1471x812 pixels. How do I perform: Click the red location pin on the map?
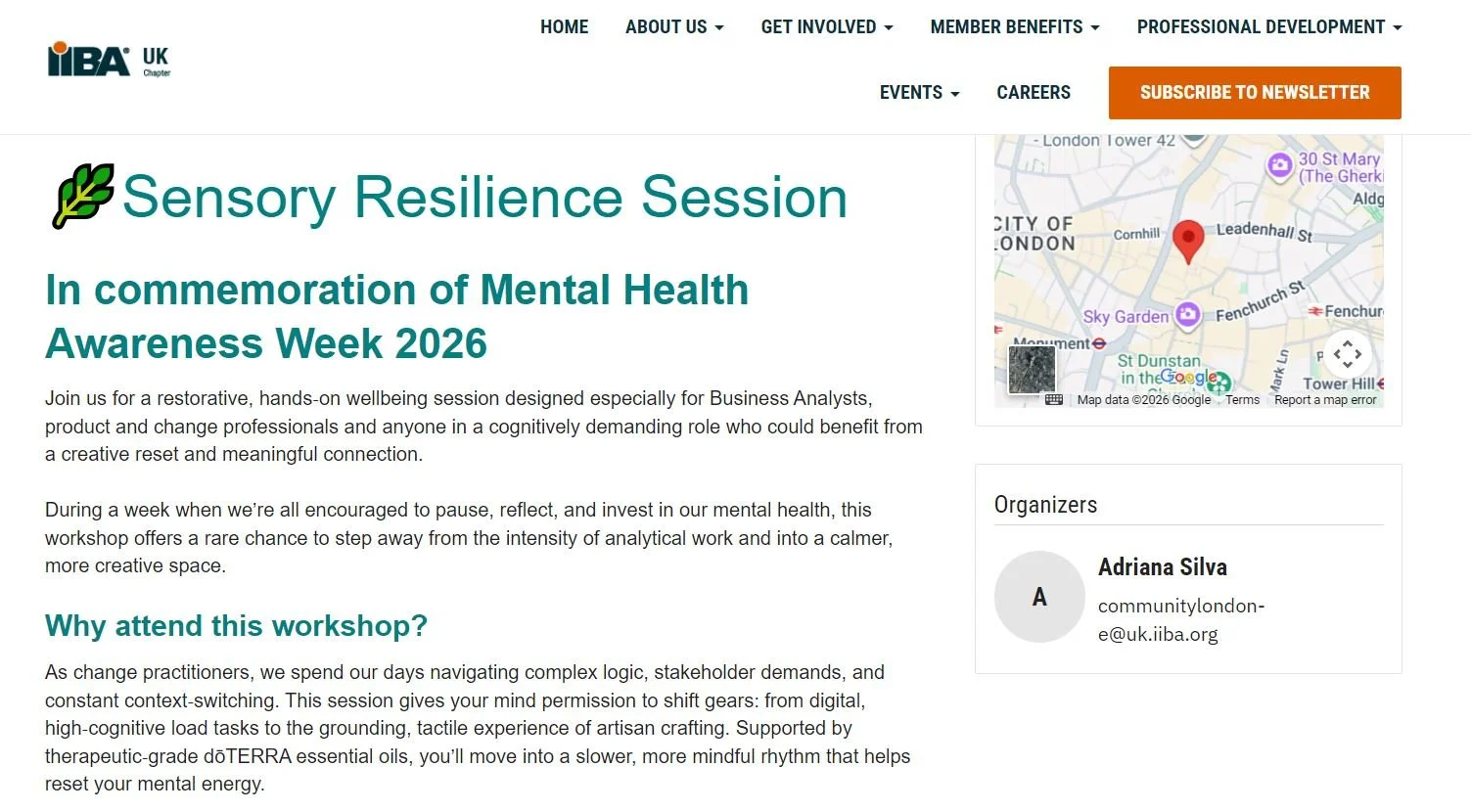(1187, 242)
